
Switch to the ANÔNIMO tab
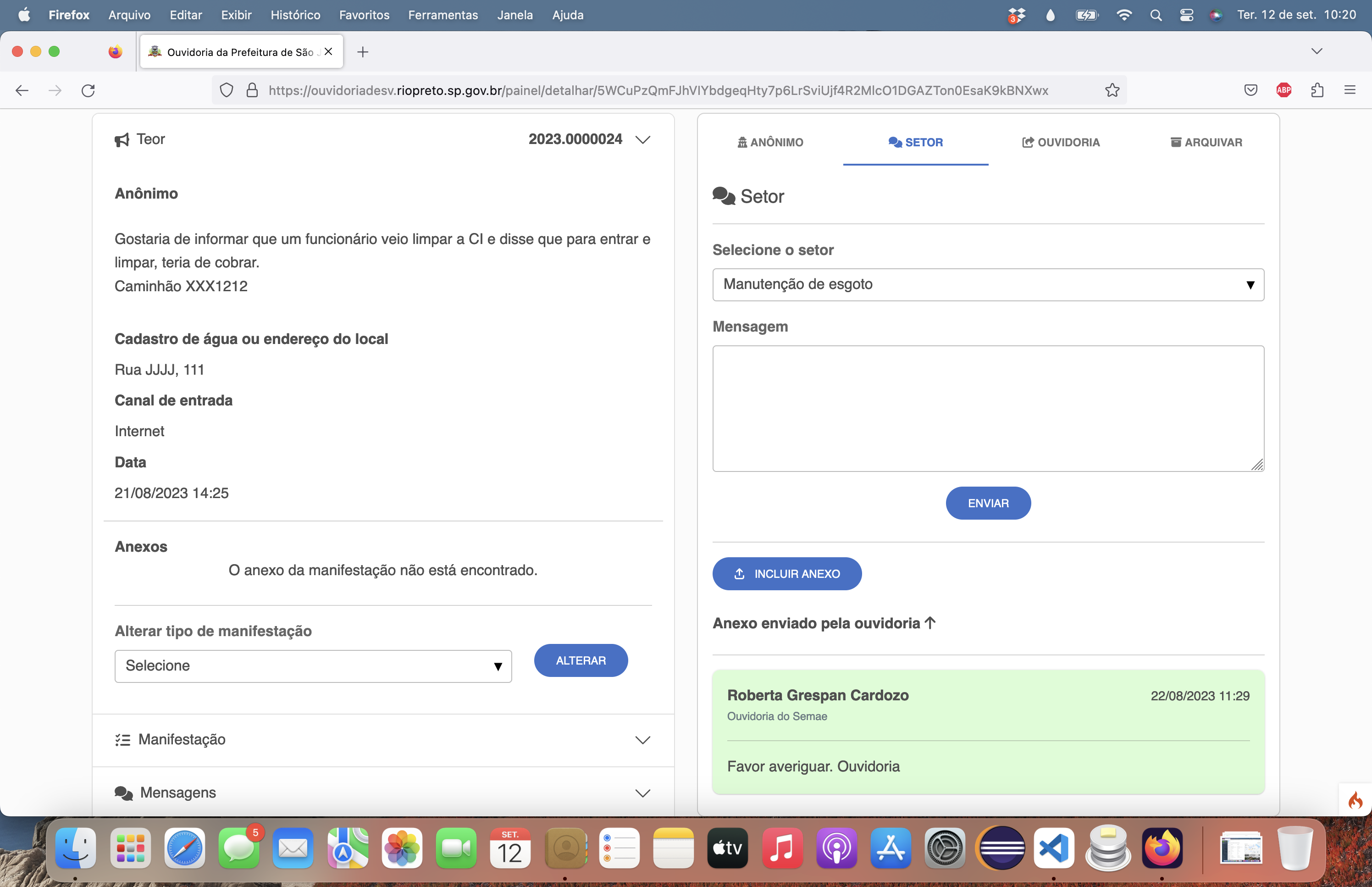[770, 142]
